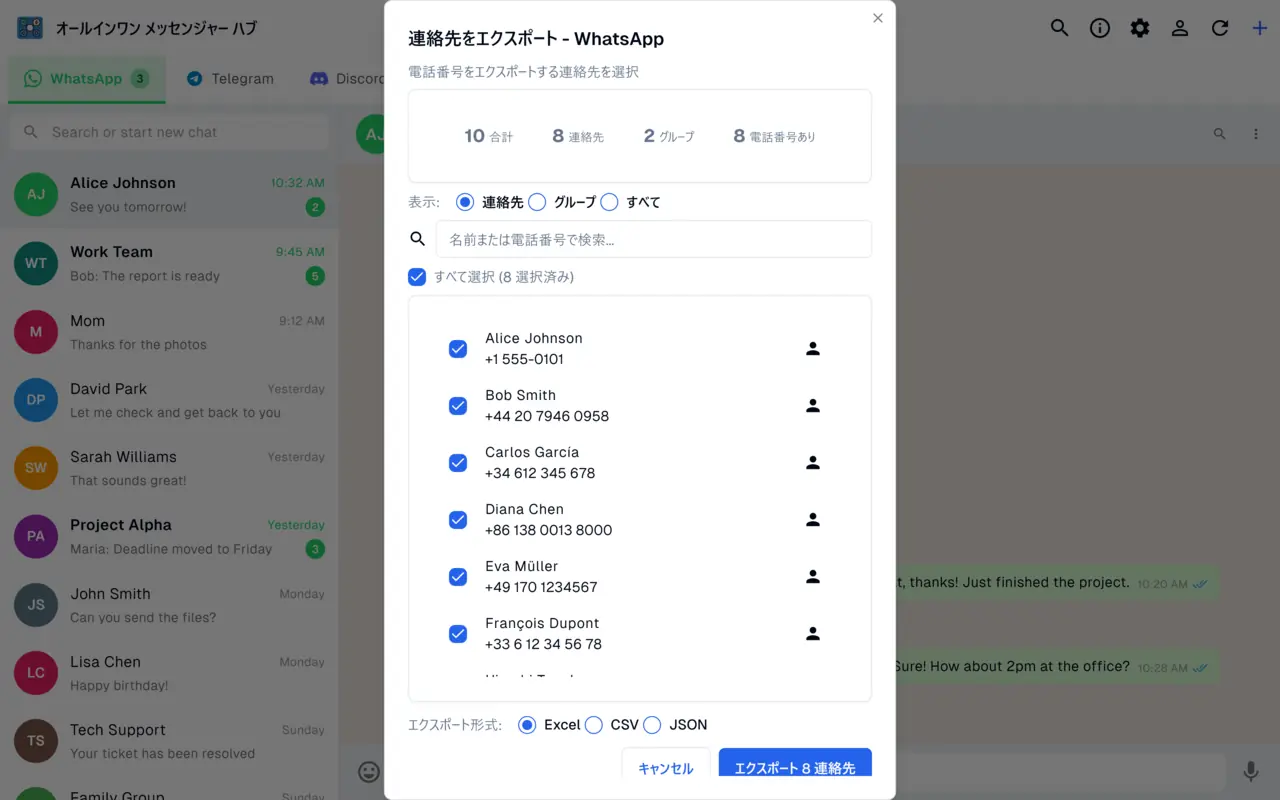Uncheck Eva Müller contact checkbox

click(458, 577)
